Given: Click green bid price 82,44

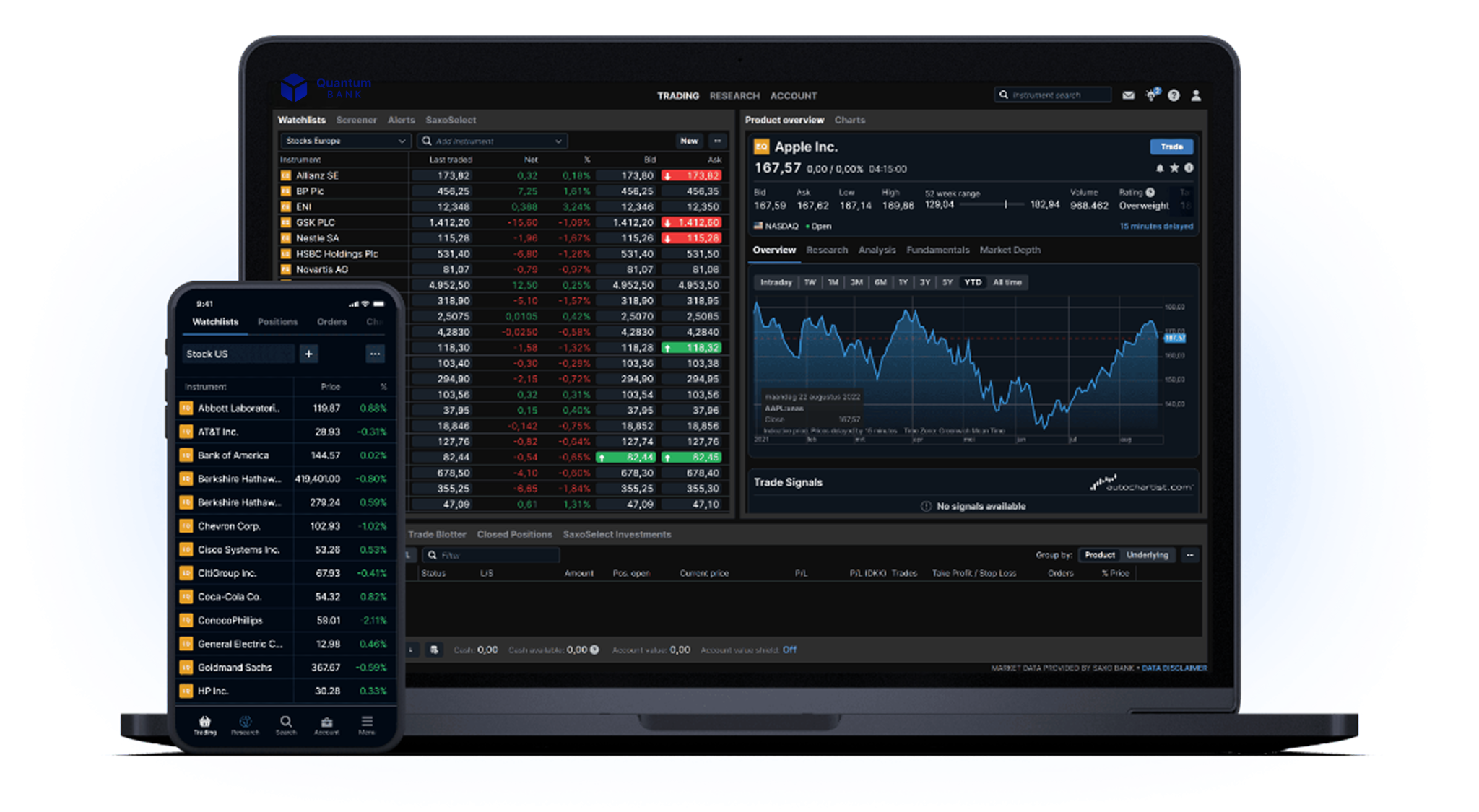Looking at the screenshot, I should point(625,457).
